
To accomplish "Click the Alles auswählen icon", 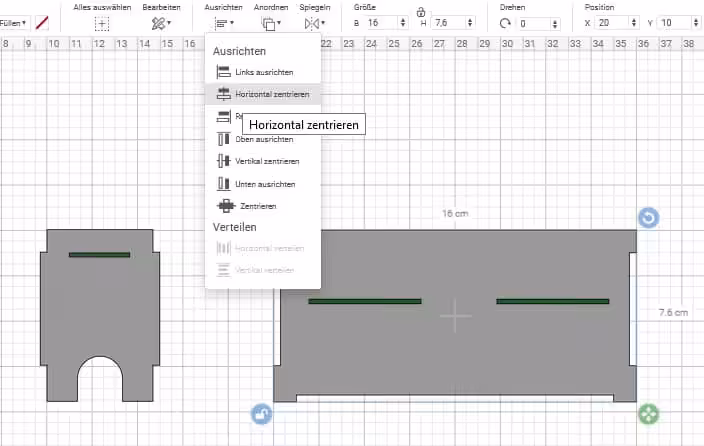I will pyautogui.click(x=102, y=22).
